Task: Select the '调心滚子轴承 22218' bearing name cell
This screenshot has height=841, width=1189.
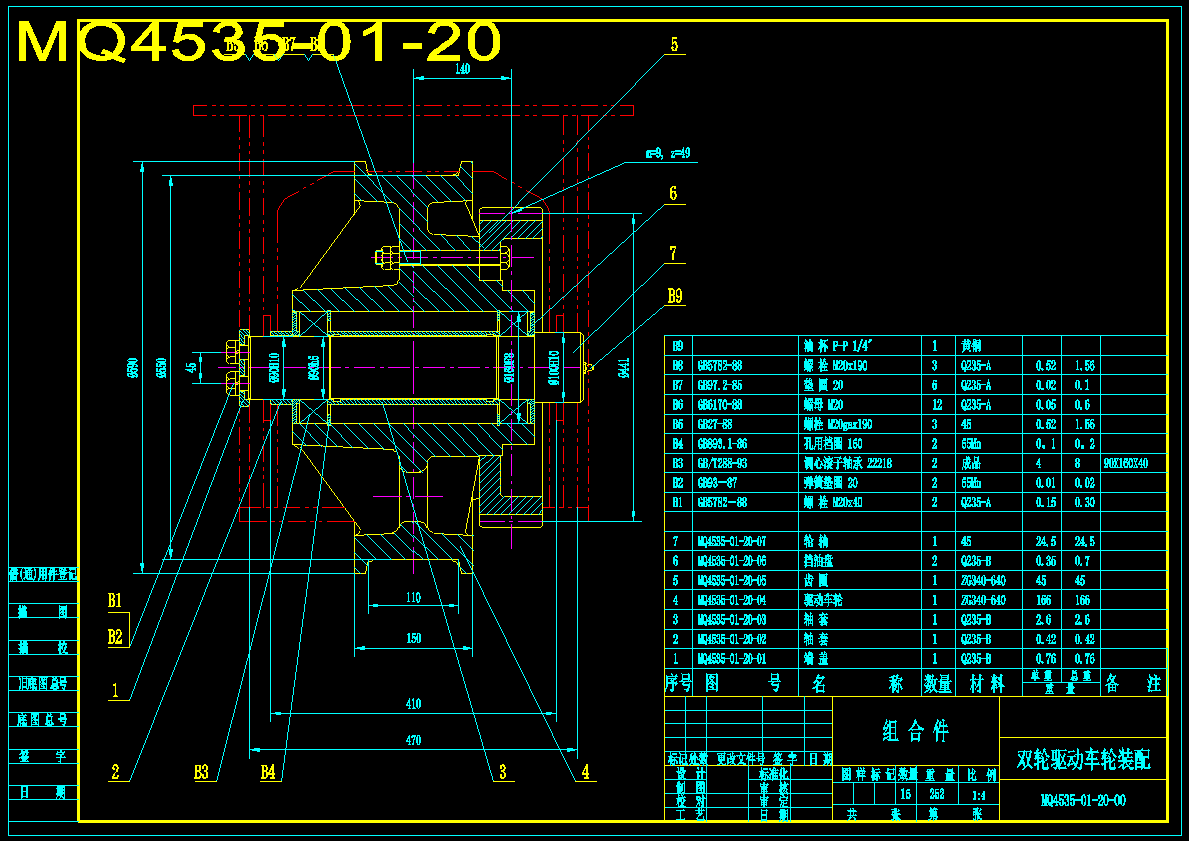Action: click(x=848, y=463)
